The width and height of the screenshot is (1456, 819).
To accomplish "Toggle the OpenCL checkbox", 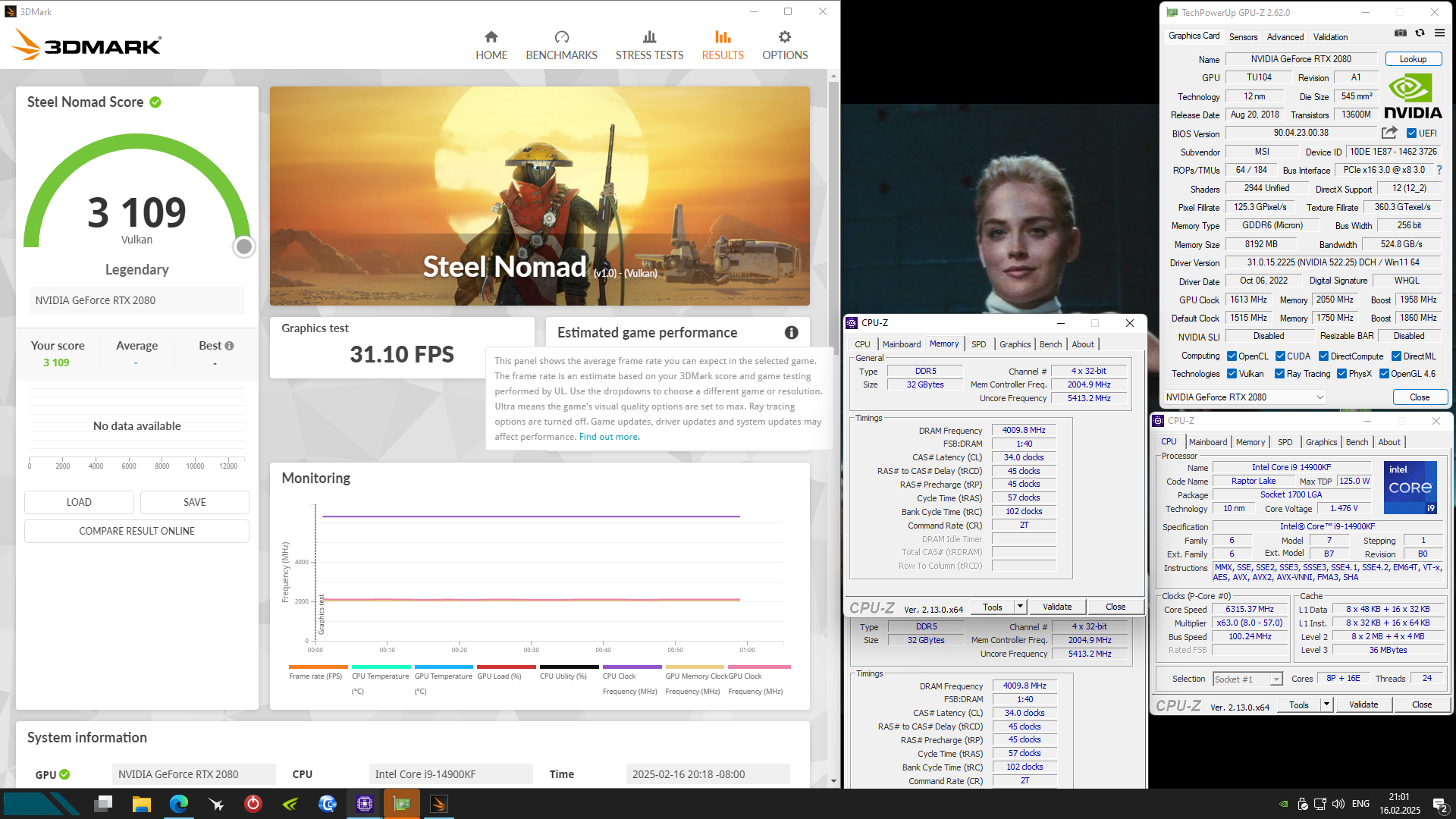I will point(1232,356).
